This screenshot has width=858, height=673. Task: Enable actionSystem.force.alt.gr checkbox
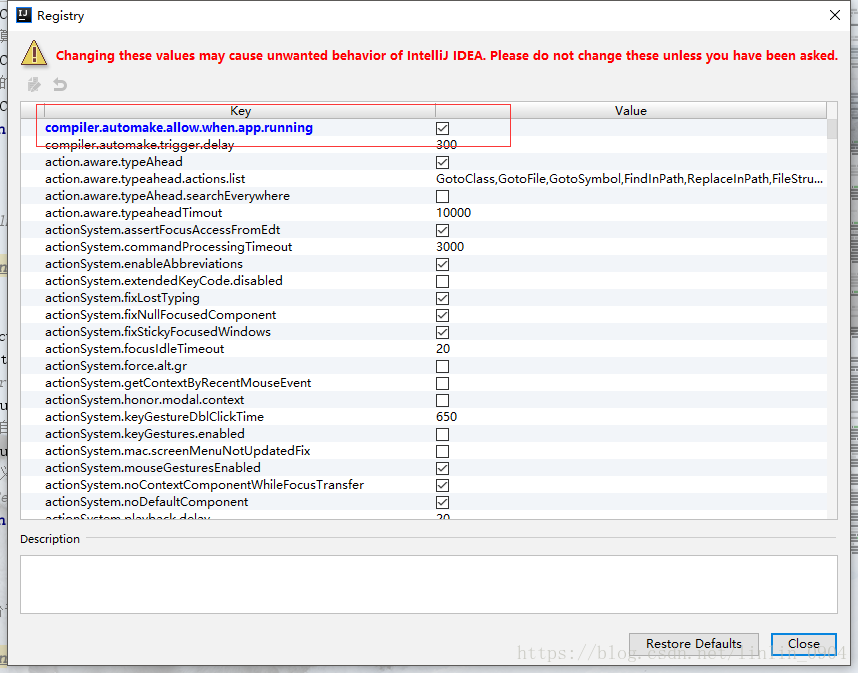pos(442,365)
